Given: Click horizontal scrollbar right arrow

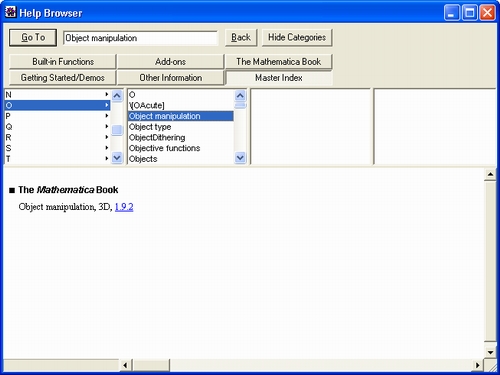Looking at the screenshot, I should [x=477, y=365].
